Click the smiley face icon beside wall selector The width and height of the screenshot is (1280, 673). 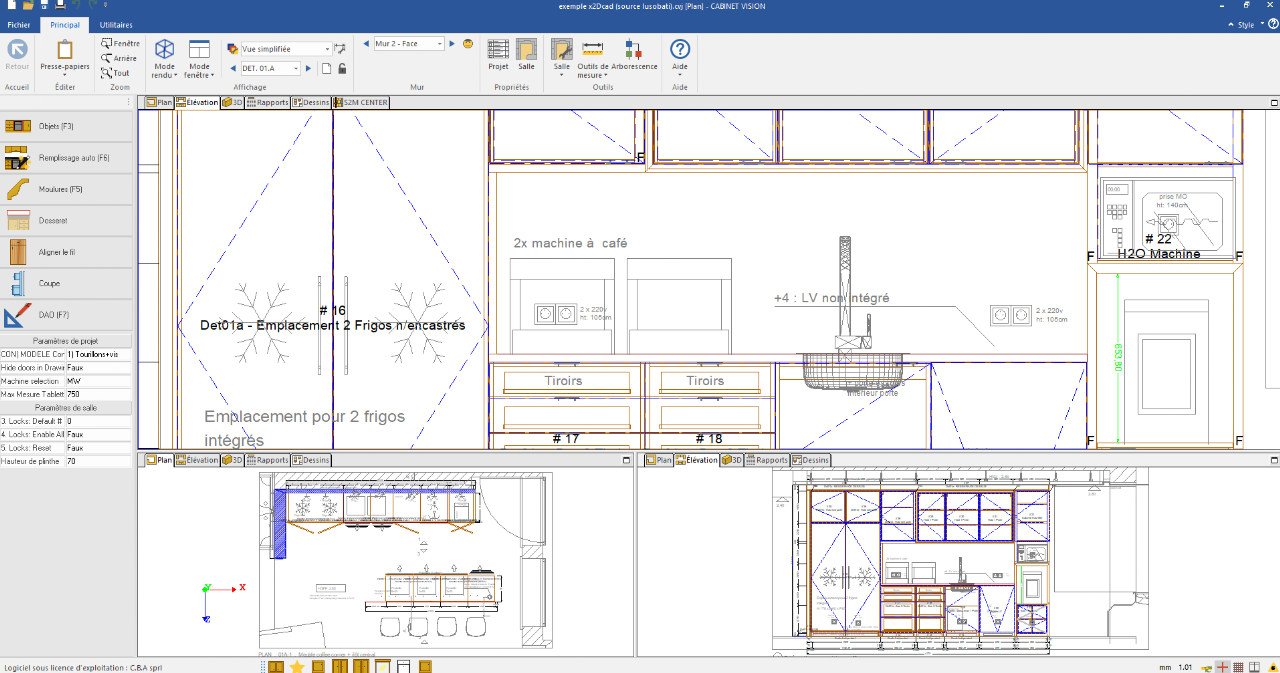point(468,44)
